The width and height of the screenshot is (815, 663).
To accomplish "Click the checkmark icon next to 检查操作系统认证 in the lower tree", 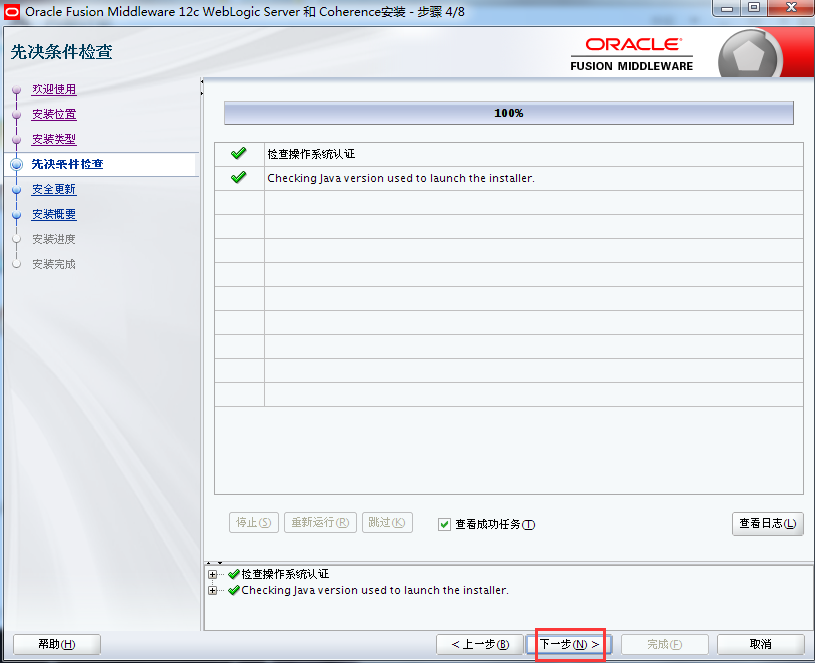I will tap(234, 574).
